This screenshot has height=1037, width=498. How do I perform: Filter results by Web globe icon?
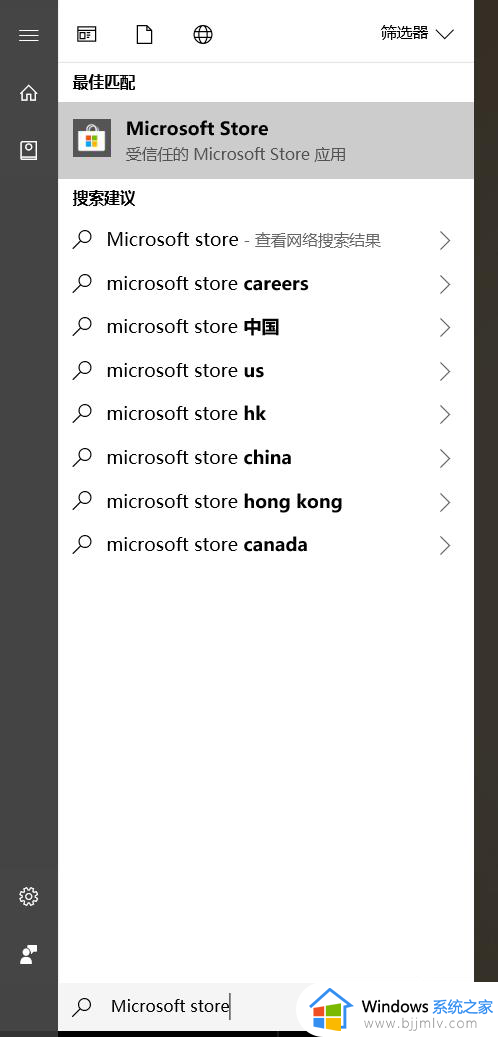coord(202,34)
